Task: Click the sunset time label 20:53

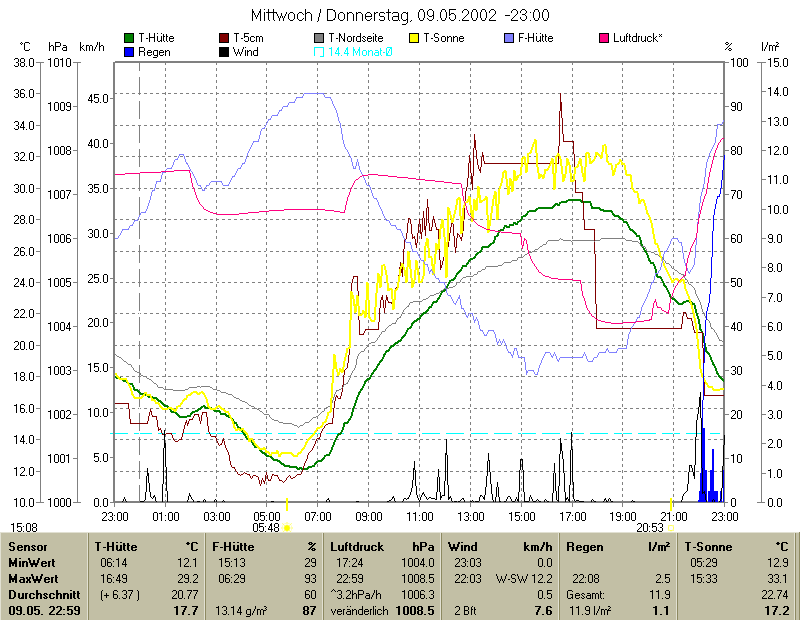Action: pos(650,527)
